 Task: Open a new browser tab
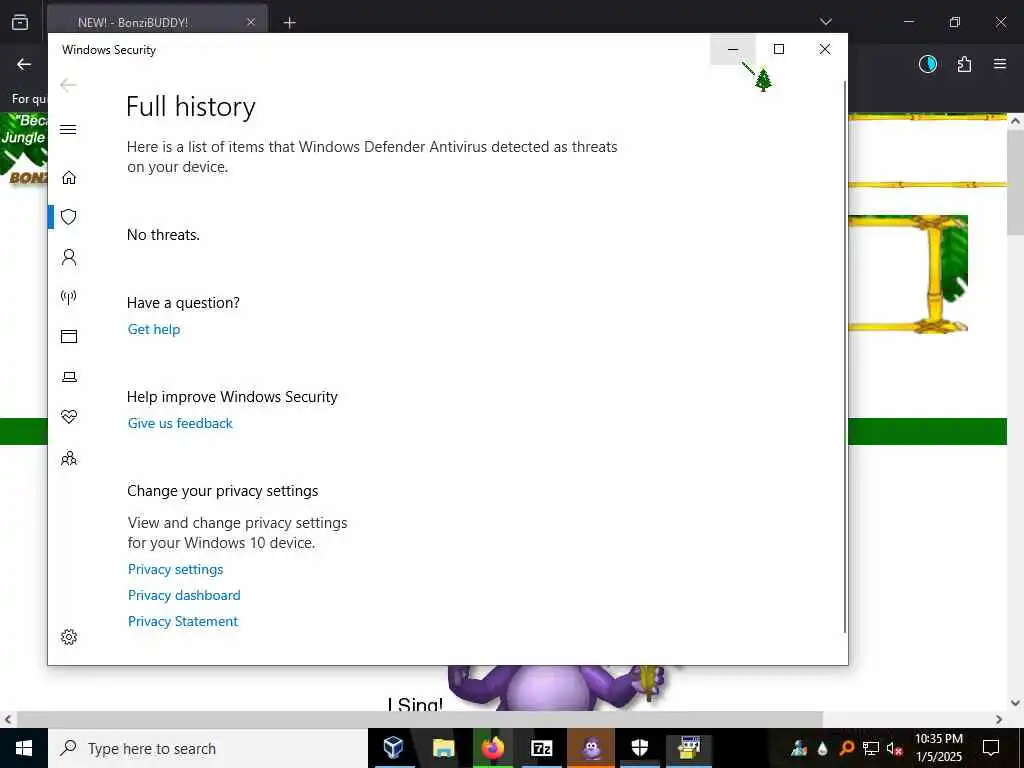tap(289, 23)
